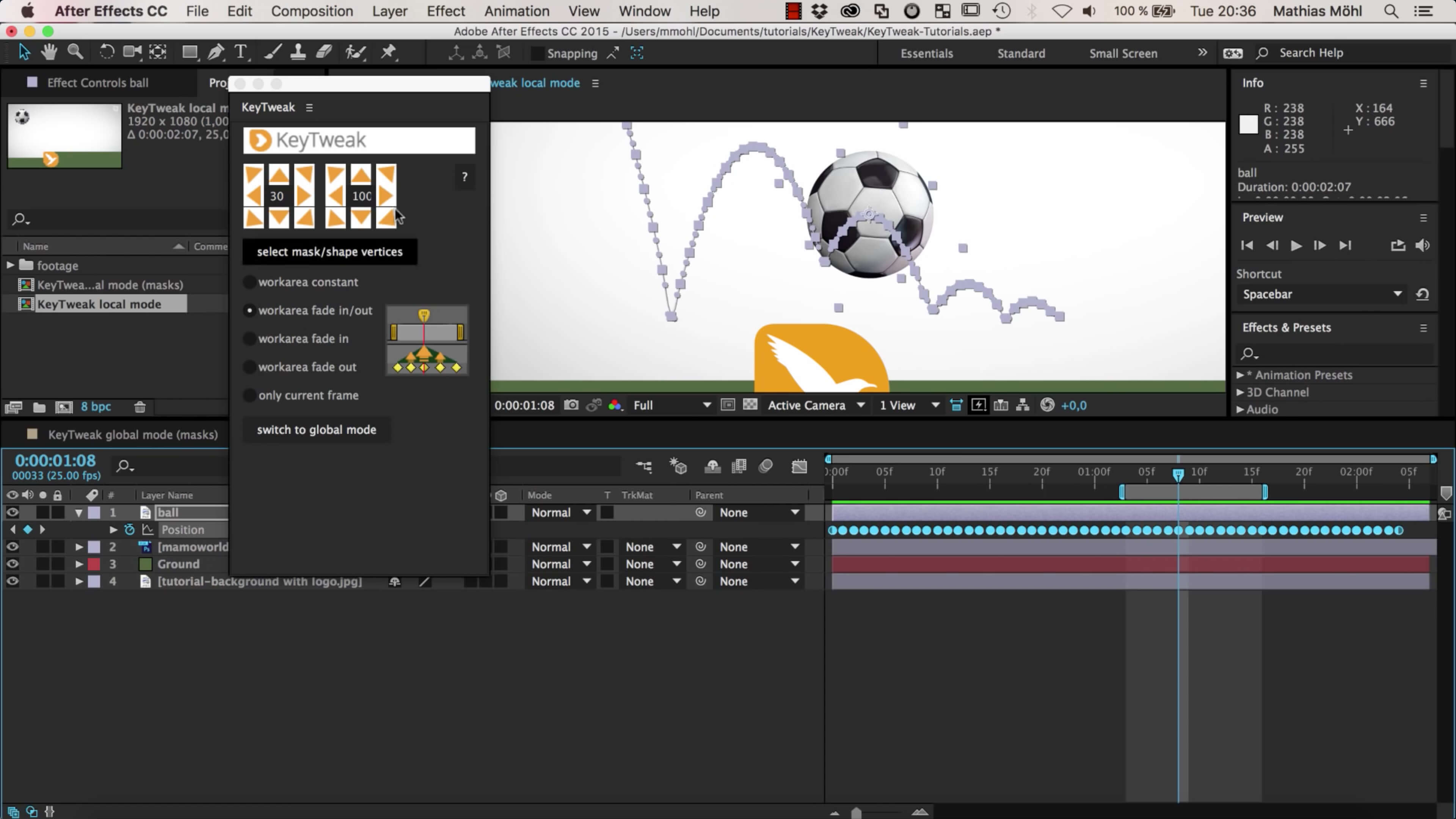
Task: Click the delete trash icon in Project panel
Action: coord(140,406)
